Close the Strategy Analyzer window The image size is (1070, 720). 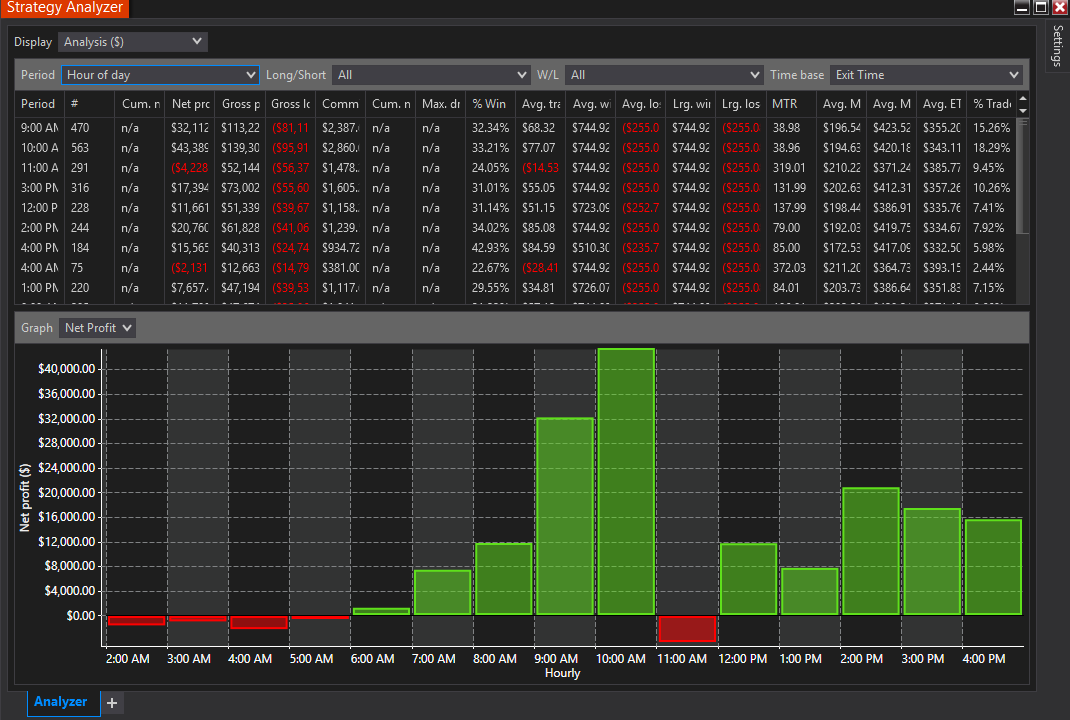[x=1060, y=8]
